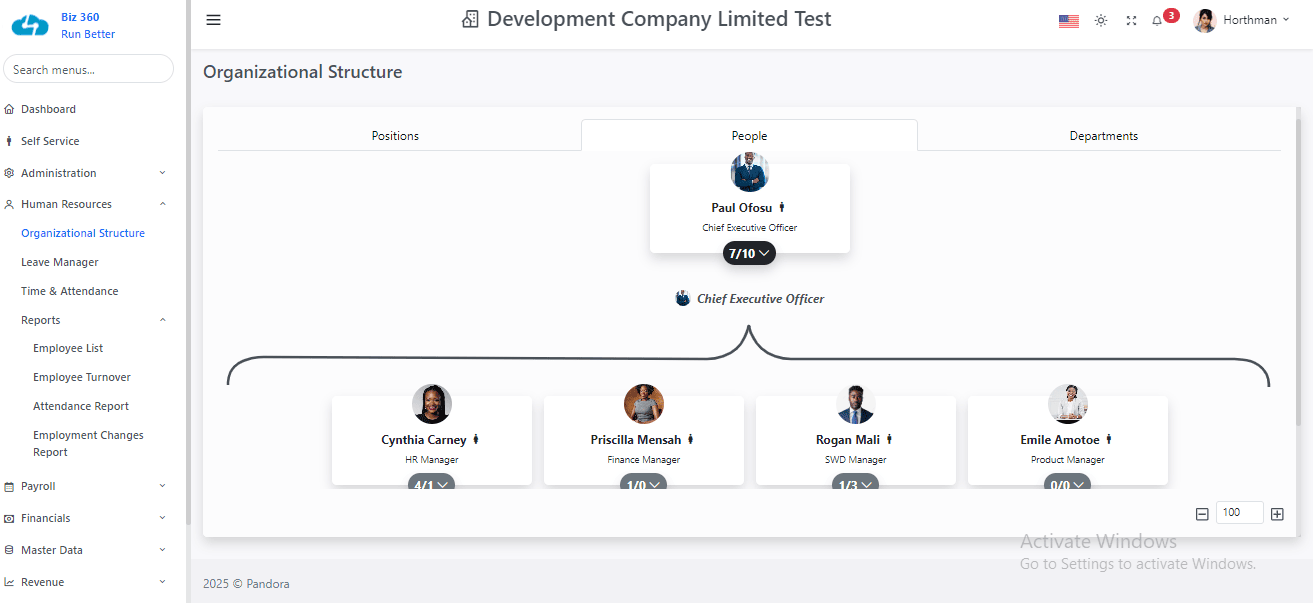Image resolution: width=1313 pixels, height=603 pixels.
Task: Expand Priscilla Mensah's 1/0 badge
Action: click(x=643, y=482)
